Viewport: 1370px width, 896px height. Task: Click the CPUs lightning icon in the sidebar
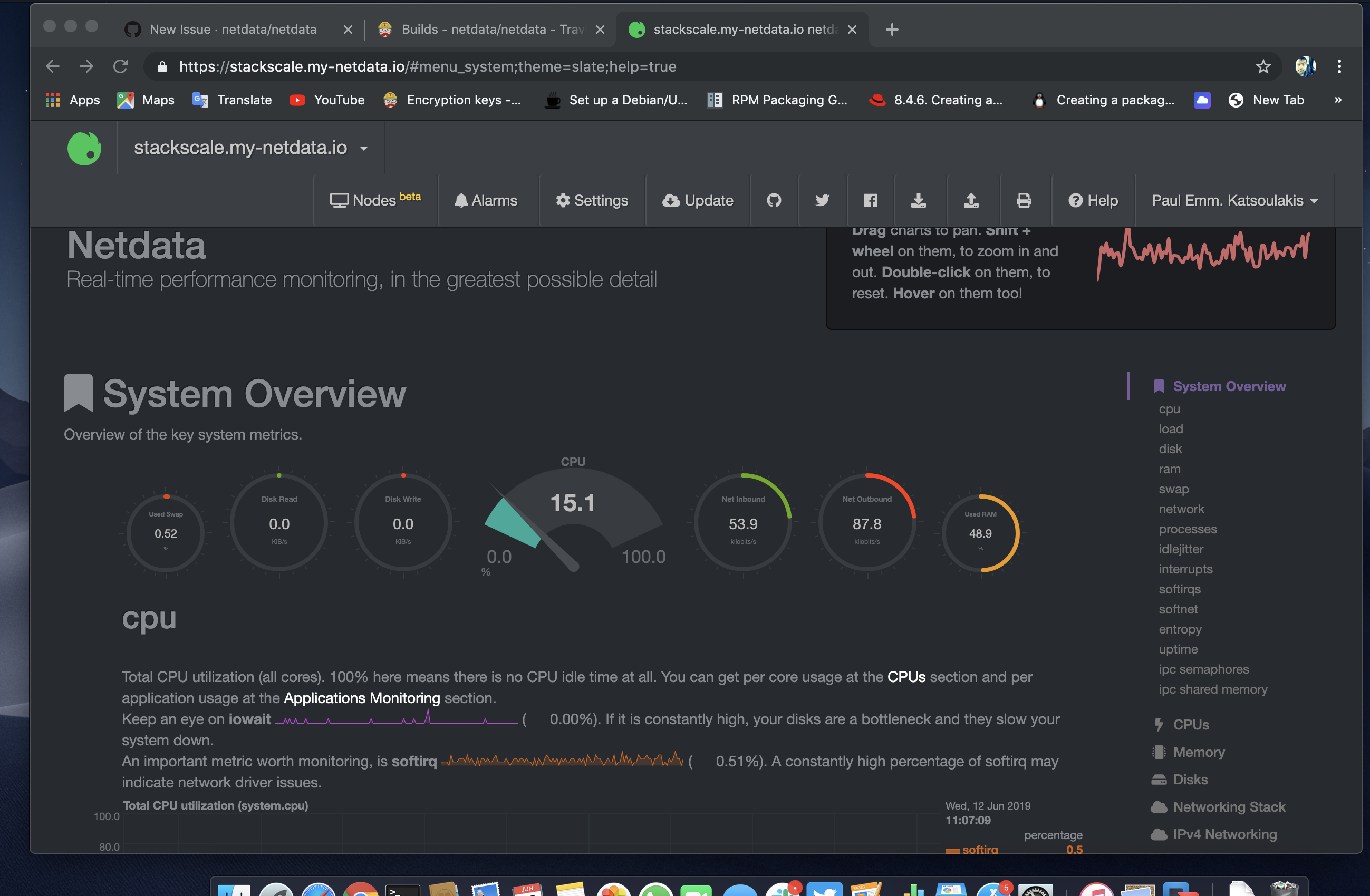1159,724
